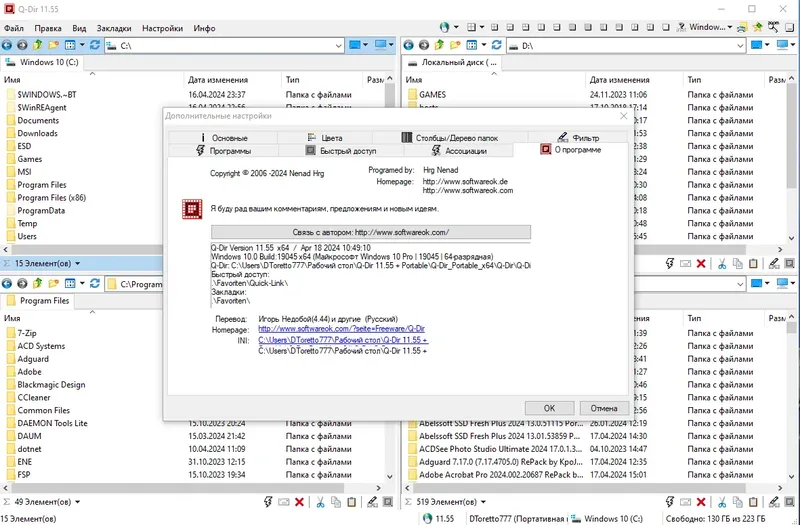Switch to the Ассоциации tab
Screen dimensions: 800x525
click(459, 151)
